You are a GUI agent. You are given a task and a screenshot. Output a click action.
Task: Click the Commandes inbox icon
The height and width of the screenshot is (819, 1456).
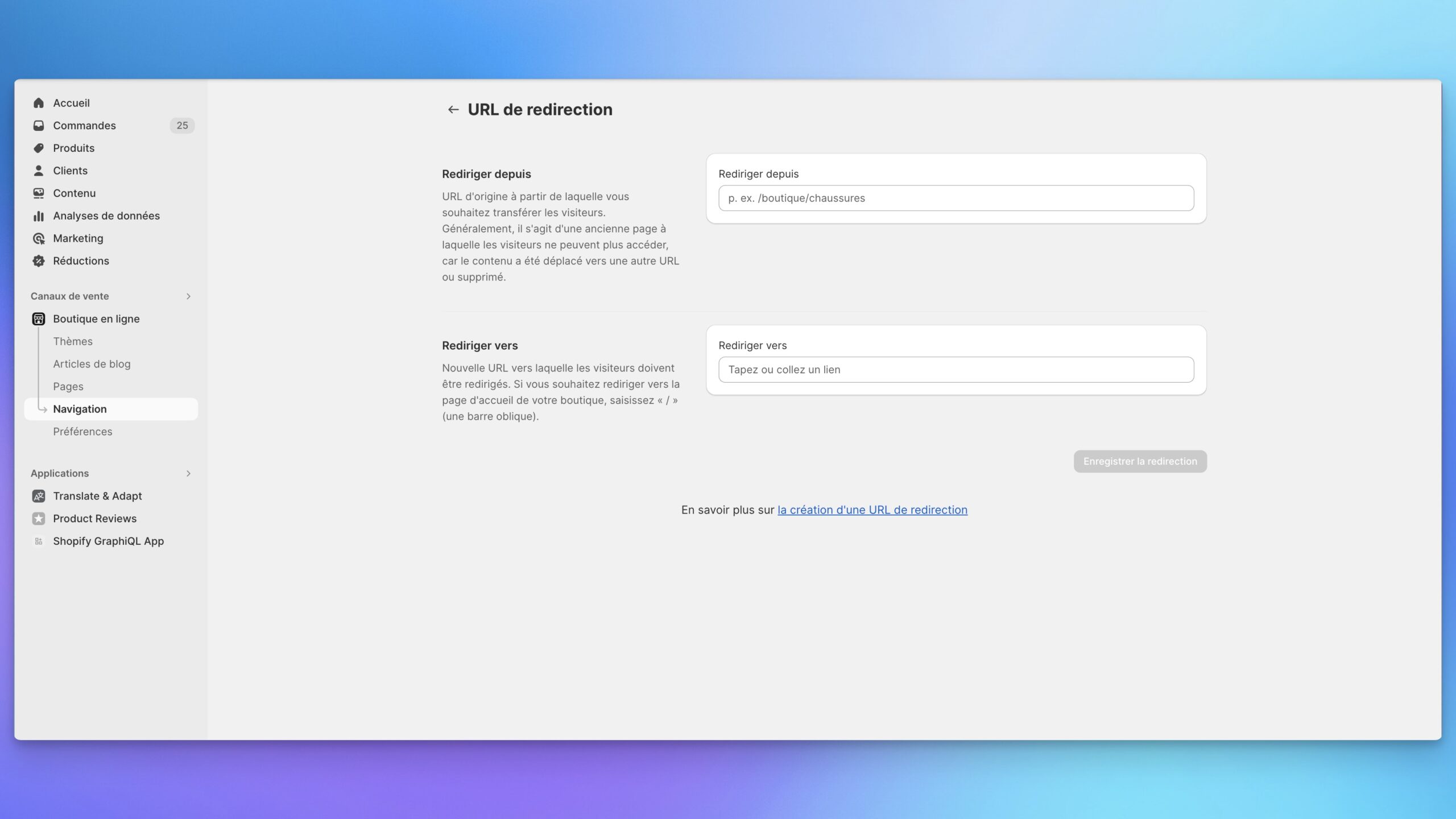click(39, 126)
